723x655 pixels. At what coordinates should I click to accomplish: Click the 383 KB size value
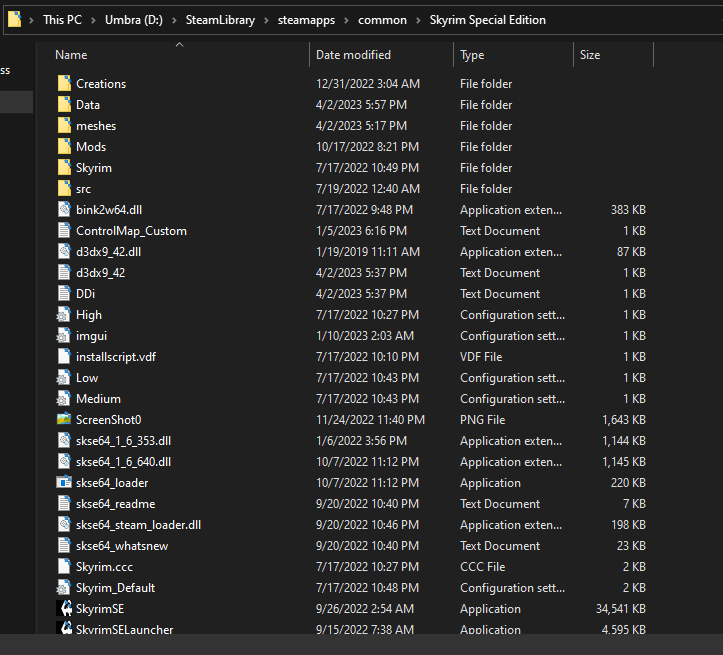(628, 209)
